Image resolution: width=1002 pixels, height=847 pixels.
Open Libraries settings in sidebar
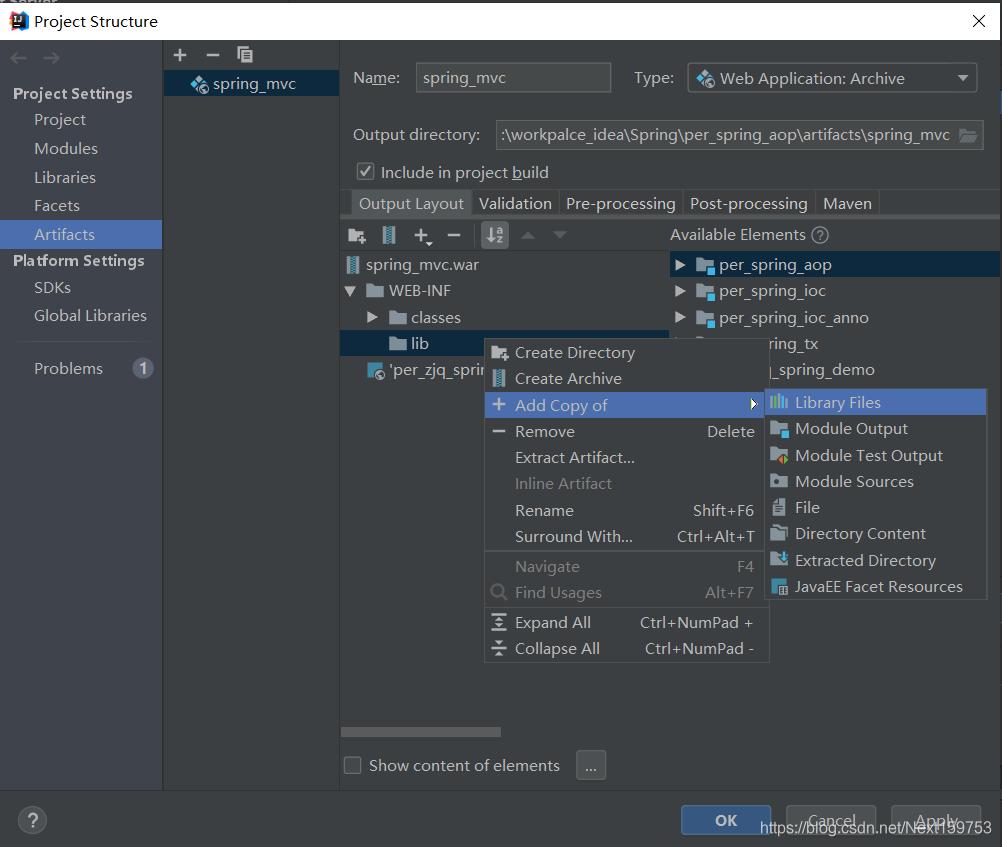(65, 177)
